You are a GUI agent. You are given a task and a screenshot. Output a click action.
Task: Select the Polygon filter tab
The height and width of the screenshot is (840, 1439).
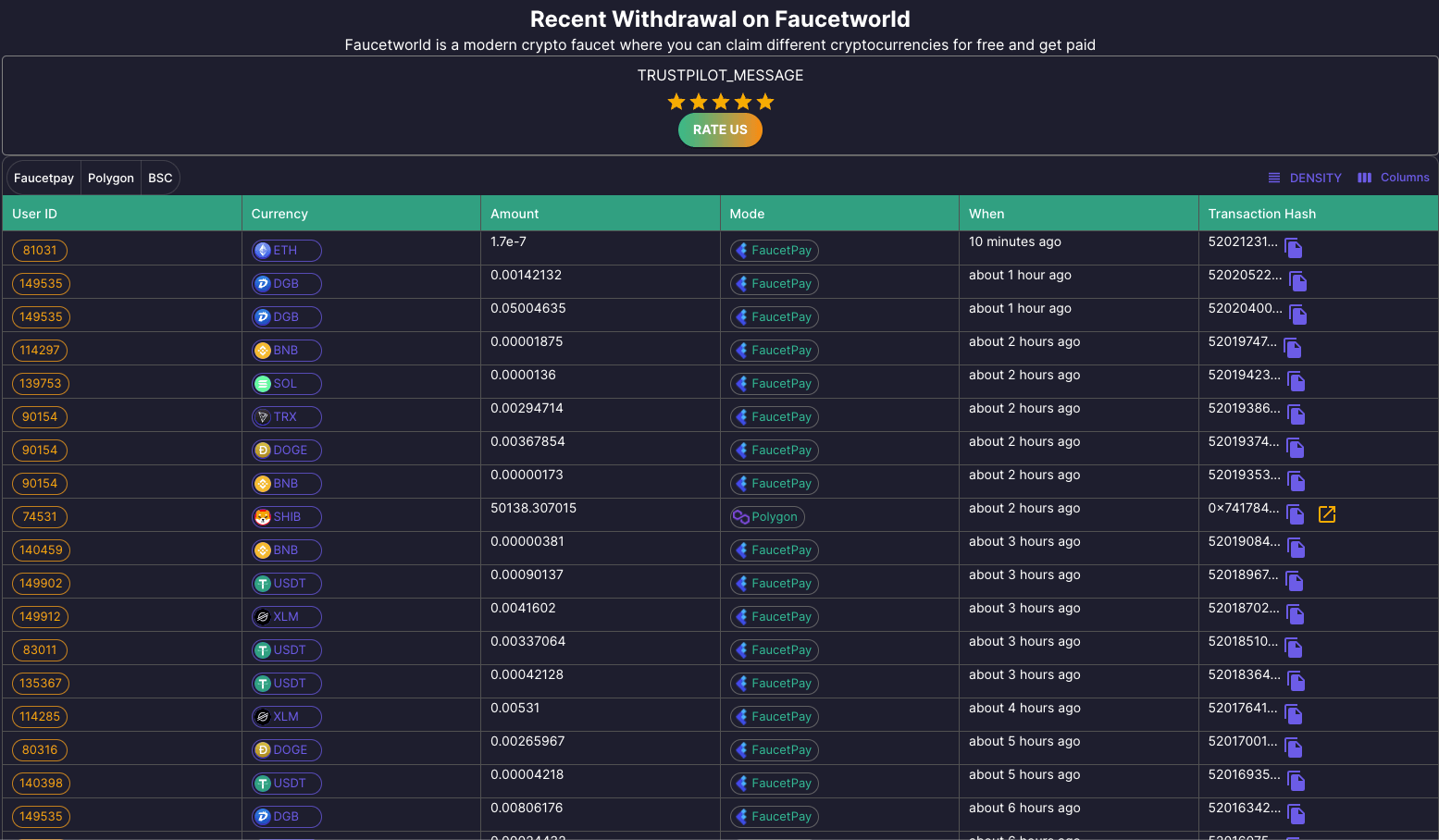point(111,178)
